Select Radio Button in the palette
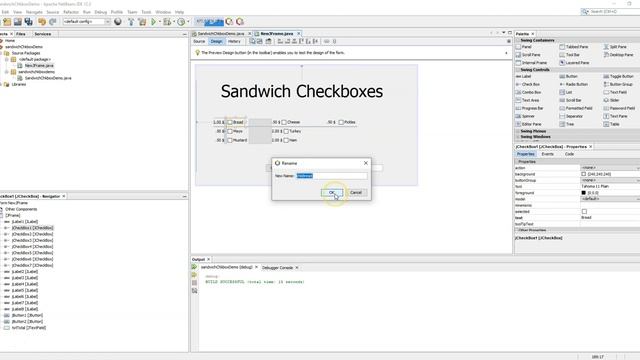 point(573,84)
